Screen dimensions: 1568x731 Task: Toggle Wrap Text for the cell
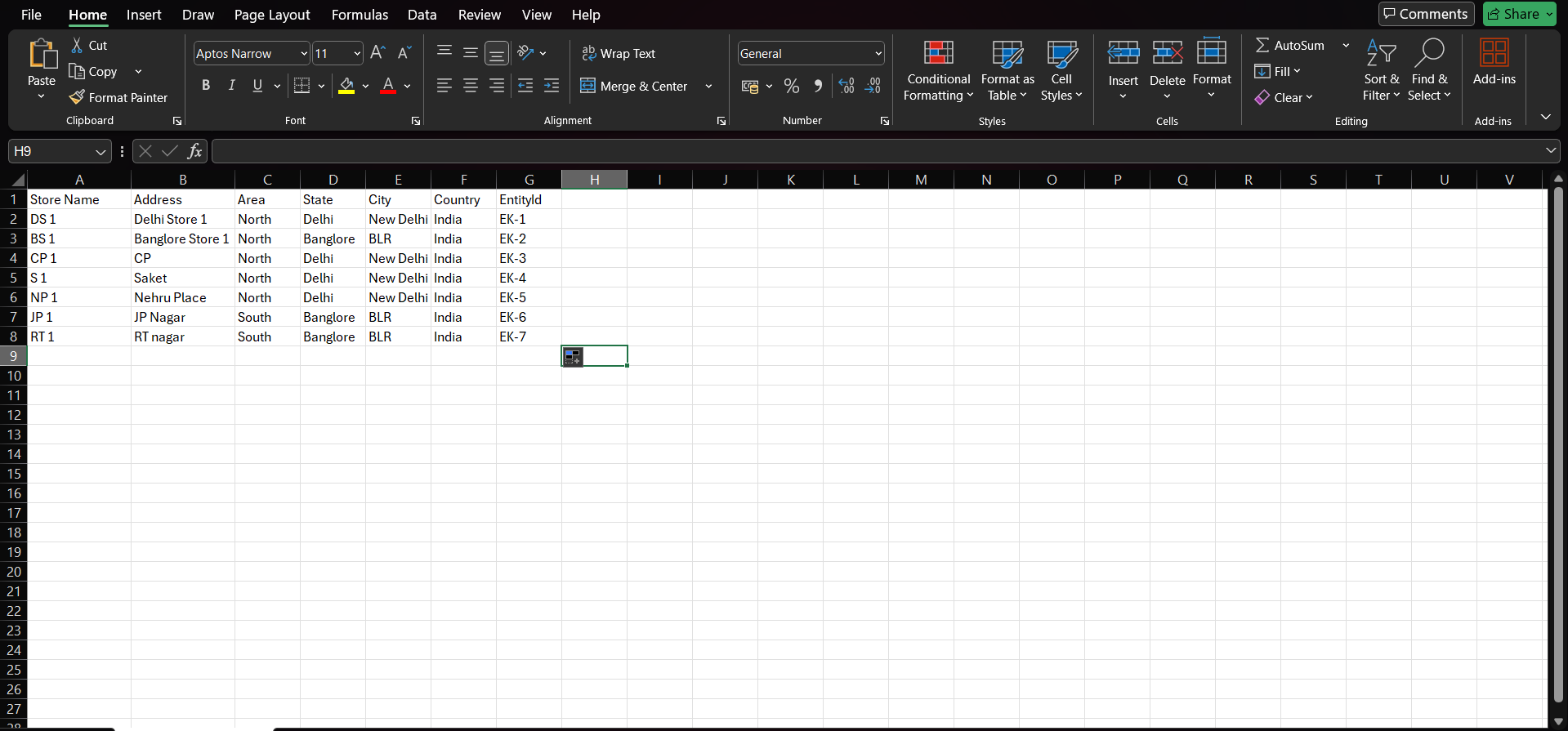click(619, 53)
